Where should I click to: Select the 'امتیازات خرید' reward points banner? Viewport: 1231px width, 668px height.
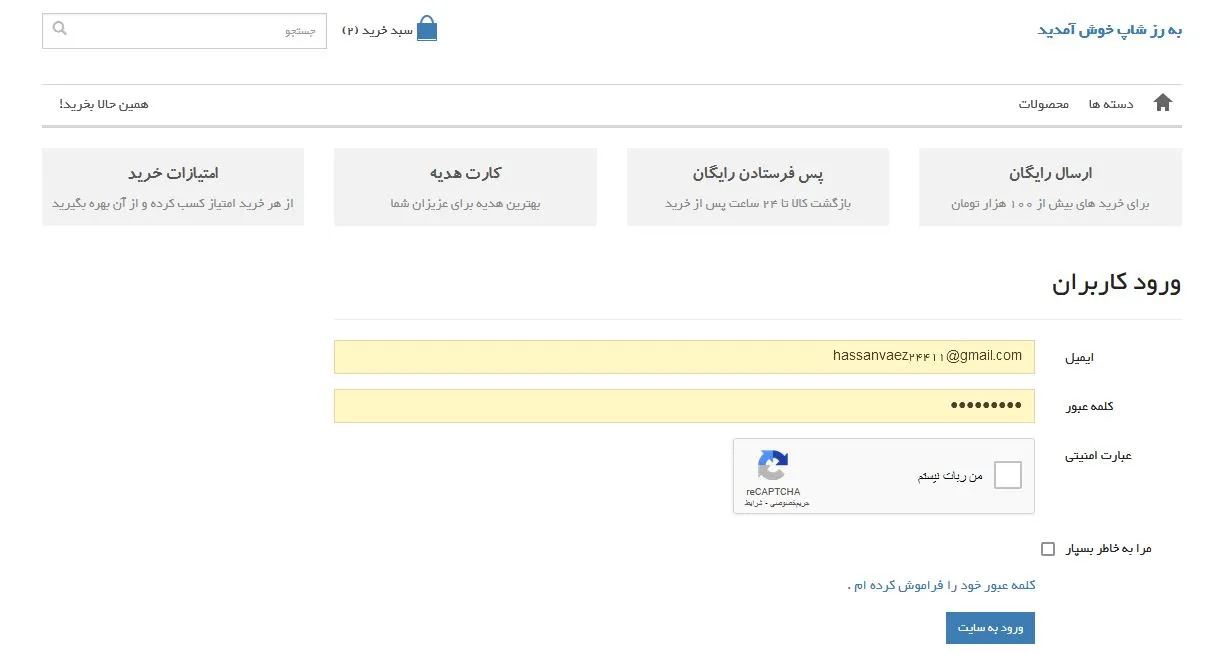click(x=173, y=187)
